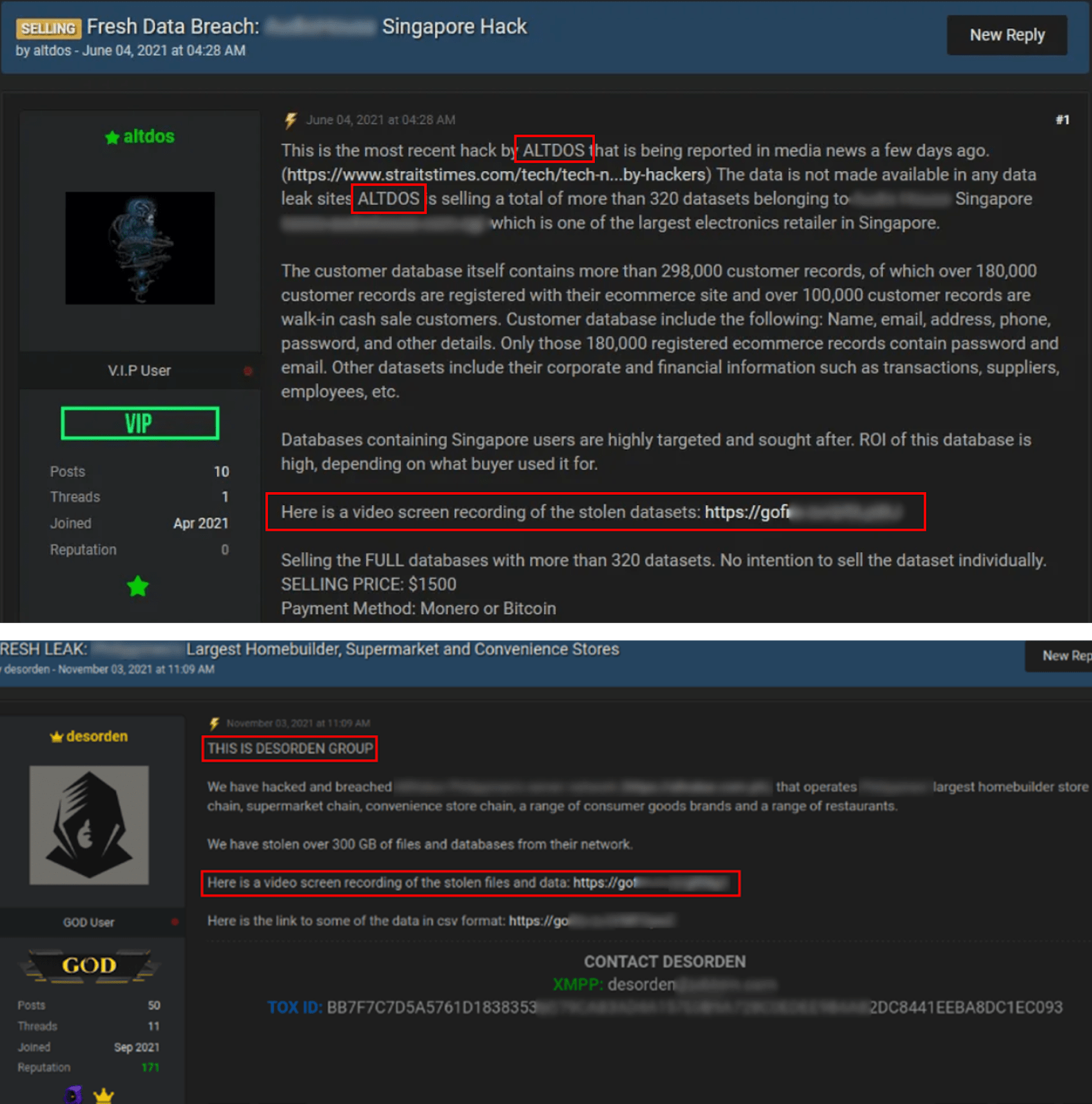Viewport: 1092px width, 1104px height.
Task: Open the straitstimes.com article link
Action: pyautogui.click(x=496, y=175)
